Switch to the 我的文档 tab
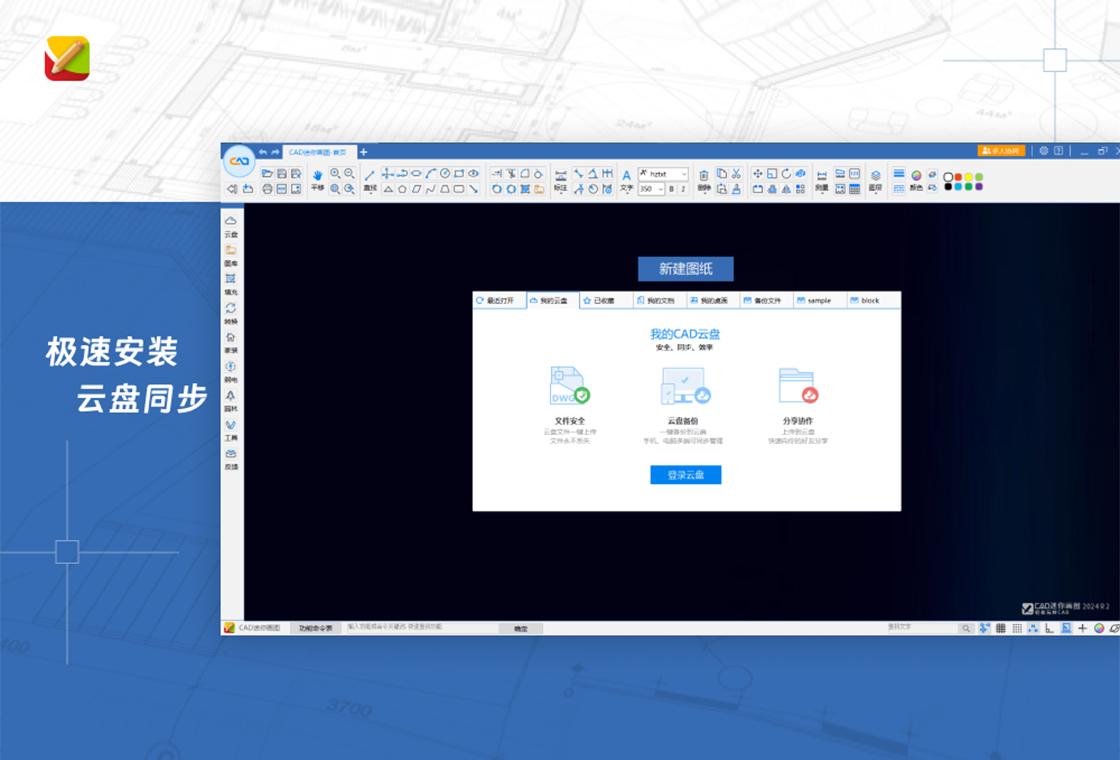 coord(660,301)
